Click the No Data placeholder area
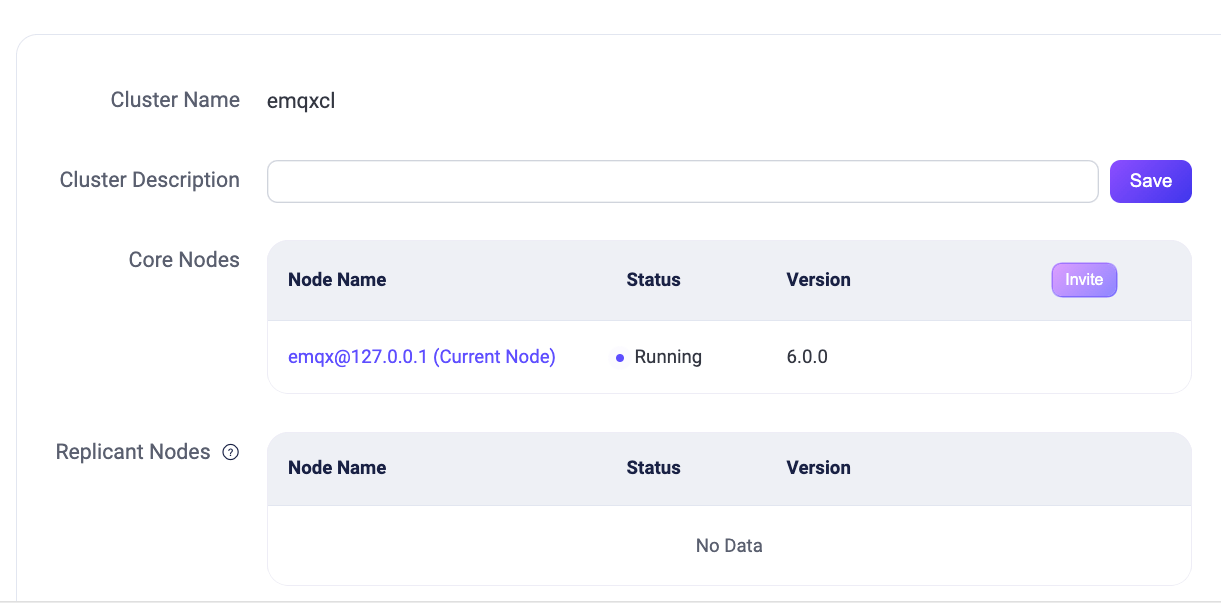1221x603 pixels. (729, 546)
